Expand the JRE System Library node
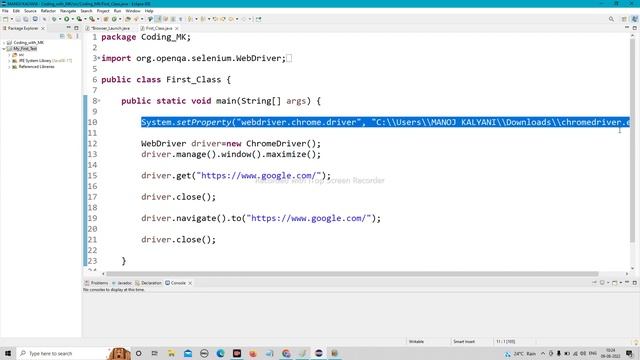Screen dimensions: 640x360 pyautogui.click(x=9, y=60)
